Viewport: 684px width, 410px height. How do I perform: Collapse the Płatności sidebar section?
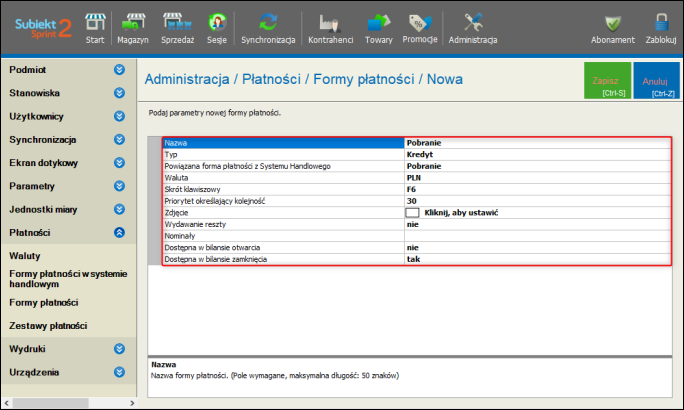coord(119,233)
